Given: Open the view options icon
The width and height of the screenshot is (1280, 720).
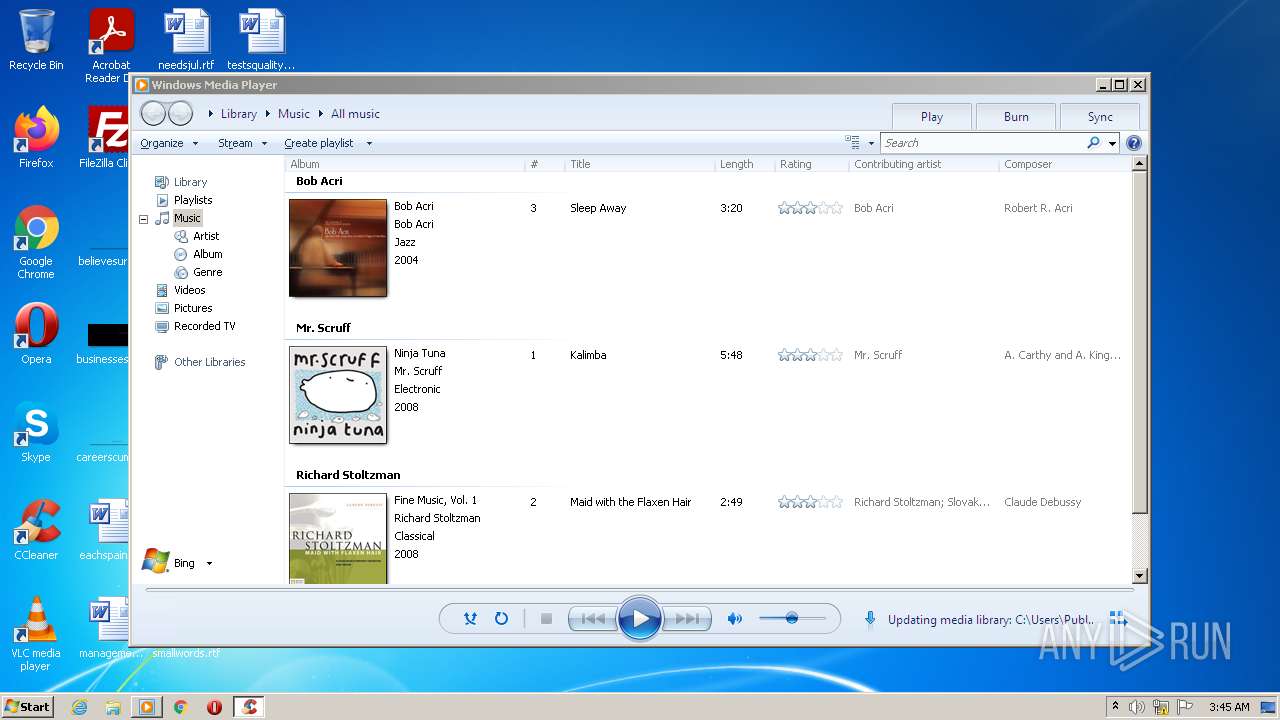Looking at the screenshot, I should point(852,143).
